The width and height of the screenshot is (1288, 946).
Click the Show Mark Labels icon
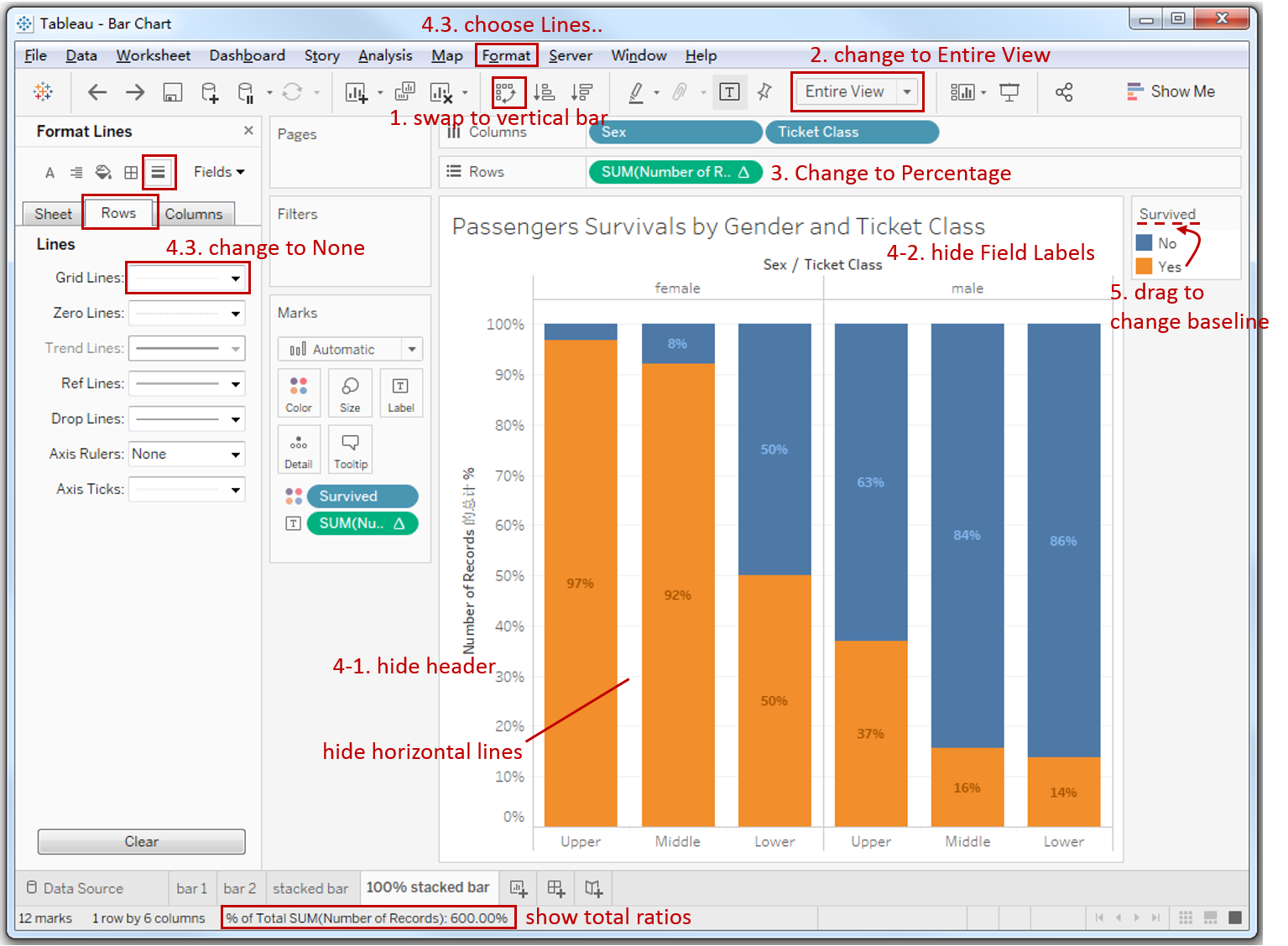coord(729,92)
